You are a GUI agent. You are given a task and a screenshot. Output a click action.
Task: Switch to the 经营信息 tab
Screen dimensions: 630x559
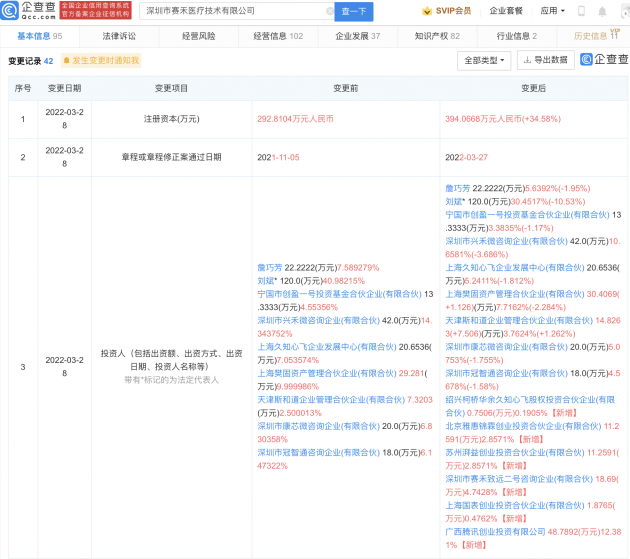pyautogui.click(x=278, y=36)
